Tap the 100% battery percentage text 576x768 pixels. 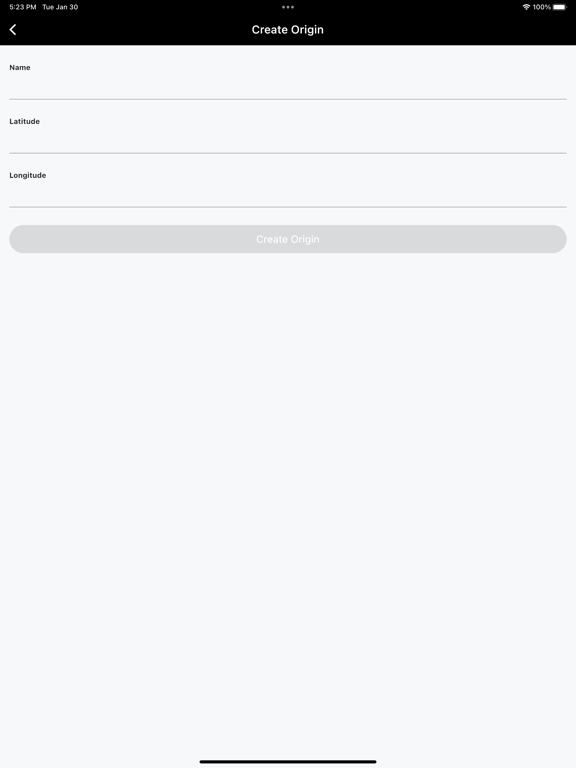[x=542, y=7]
